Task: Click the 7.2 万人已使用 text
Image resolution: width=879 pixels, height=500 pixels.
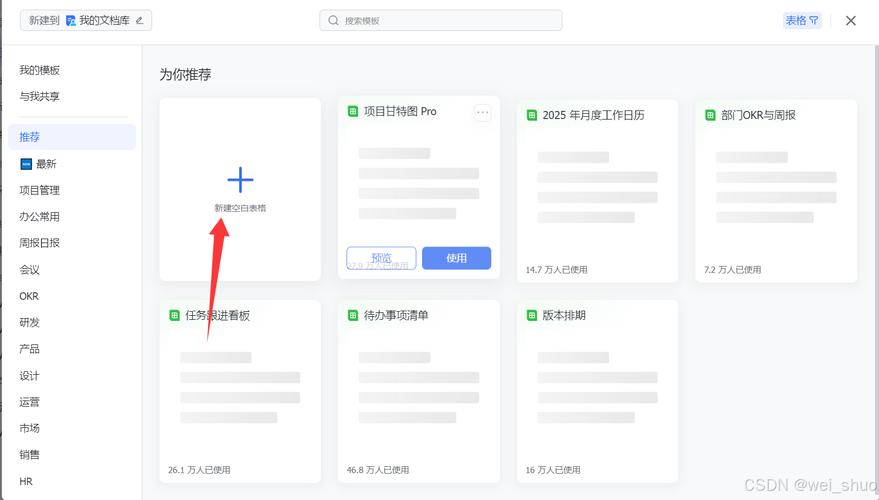Action: [733, 270]
